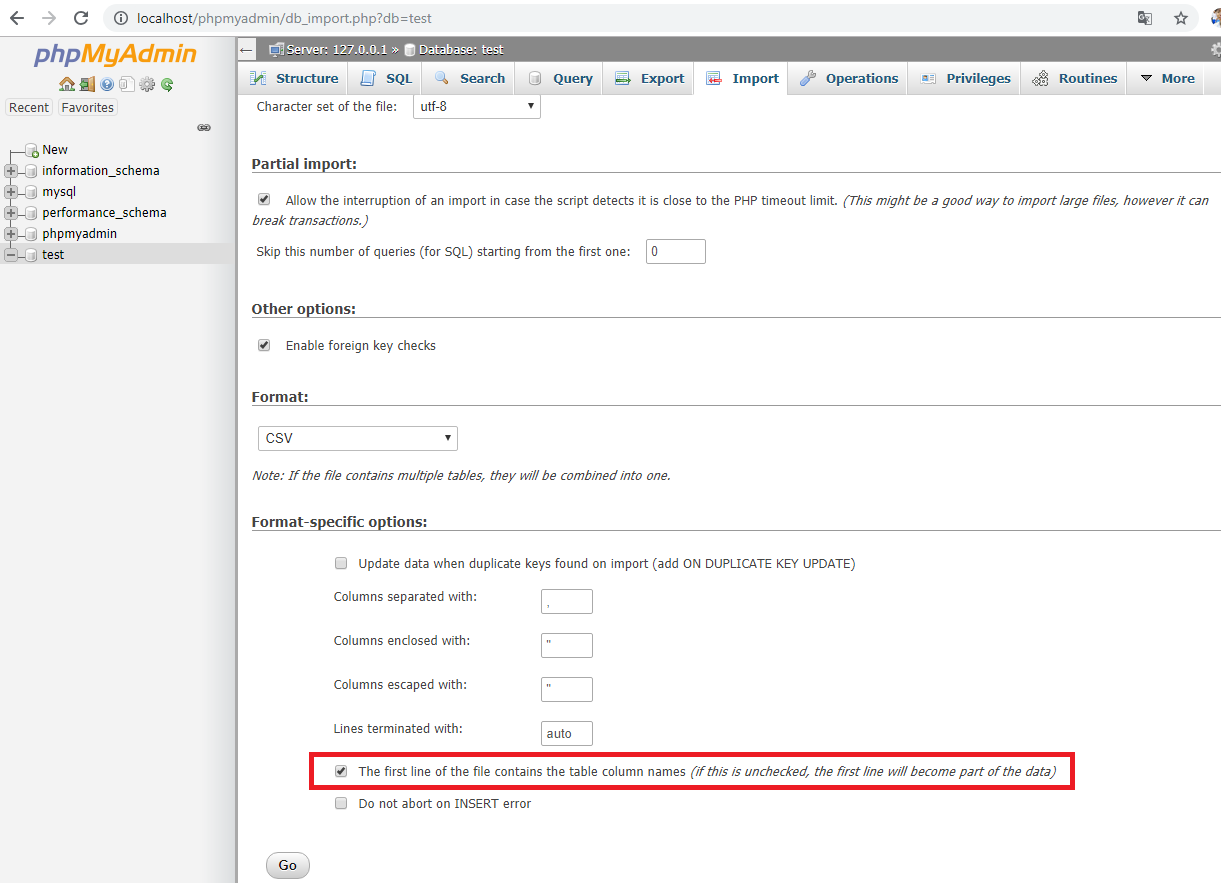The height and width of the screenshot is (883, 1221).
Task: Click the chain link icon in sidebar
Action: click(x=204, y=127)
